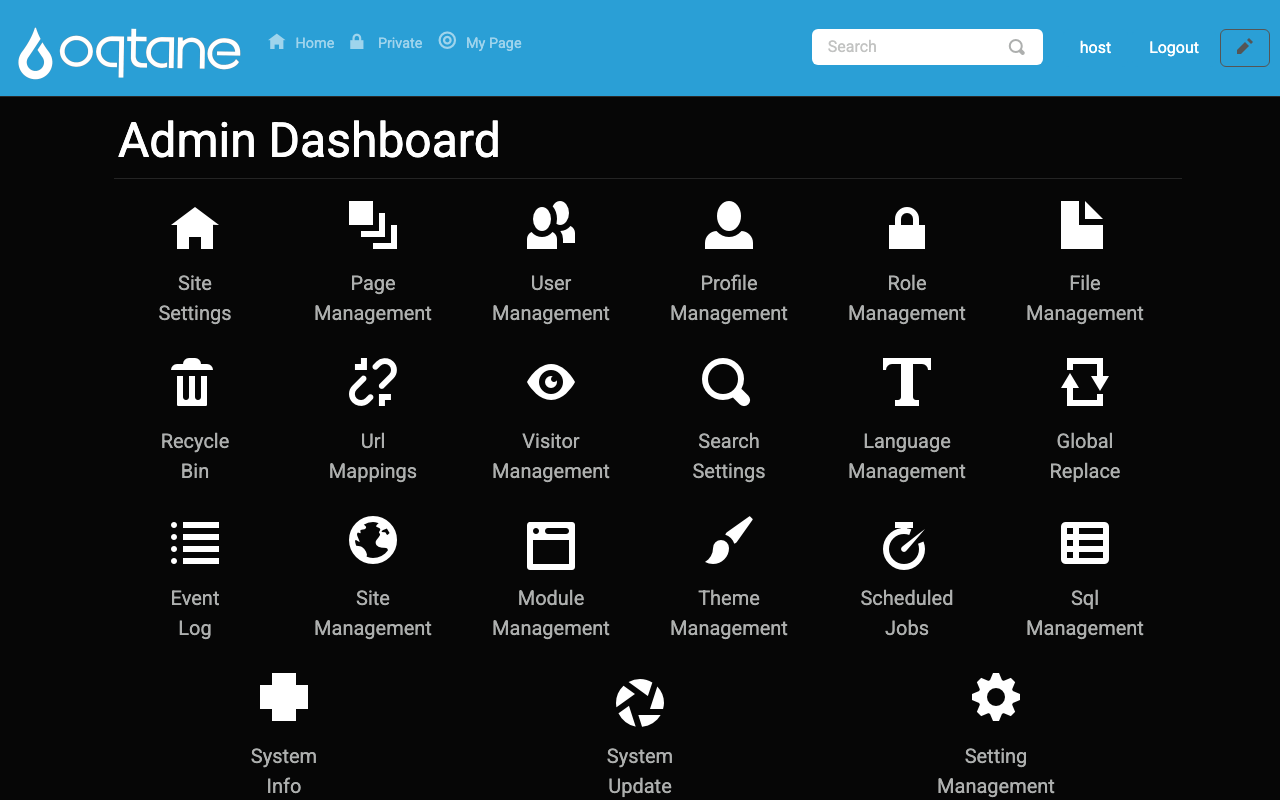Open Role Management padlock icon
1280x800 pixels.
tap(907, 228)
